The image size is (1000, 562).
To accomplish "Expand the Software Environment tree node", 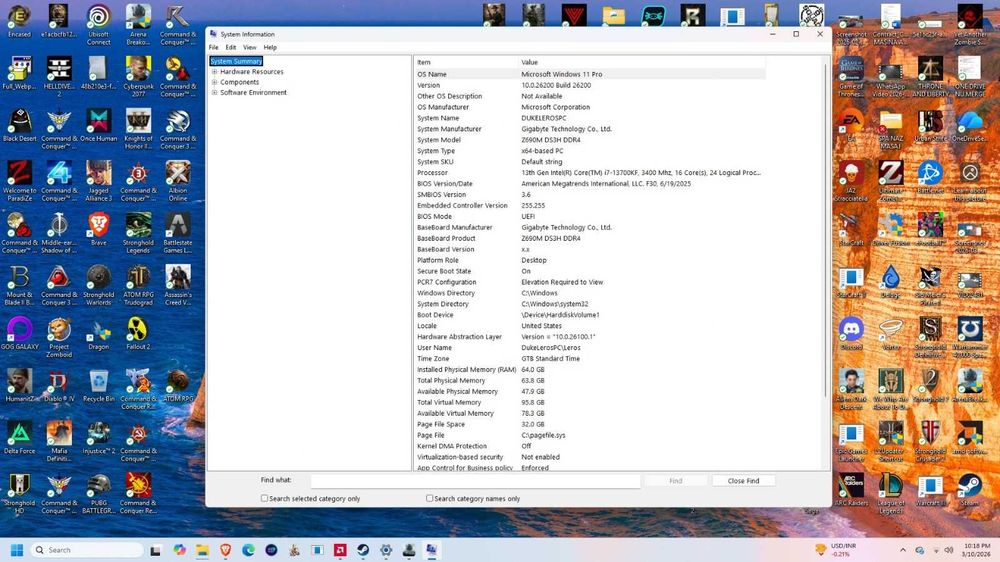I will (x=214, y=92).
